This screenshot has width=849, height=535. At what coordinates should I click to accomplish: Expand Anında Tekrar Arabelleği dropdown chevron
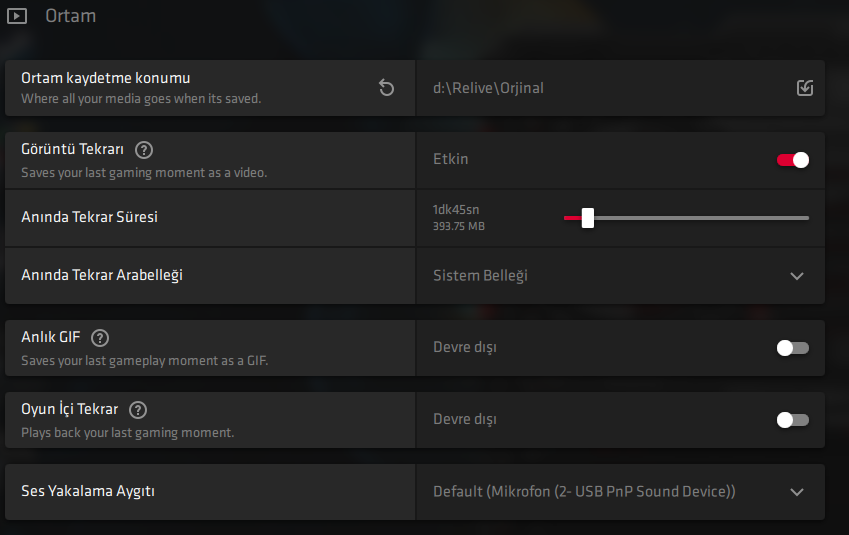tap(796, 276)
